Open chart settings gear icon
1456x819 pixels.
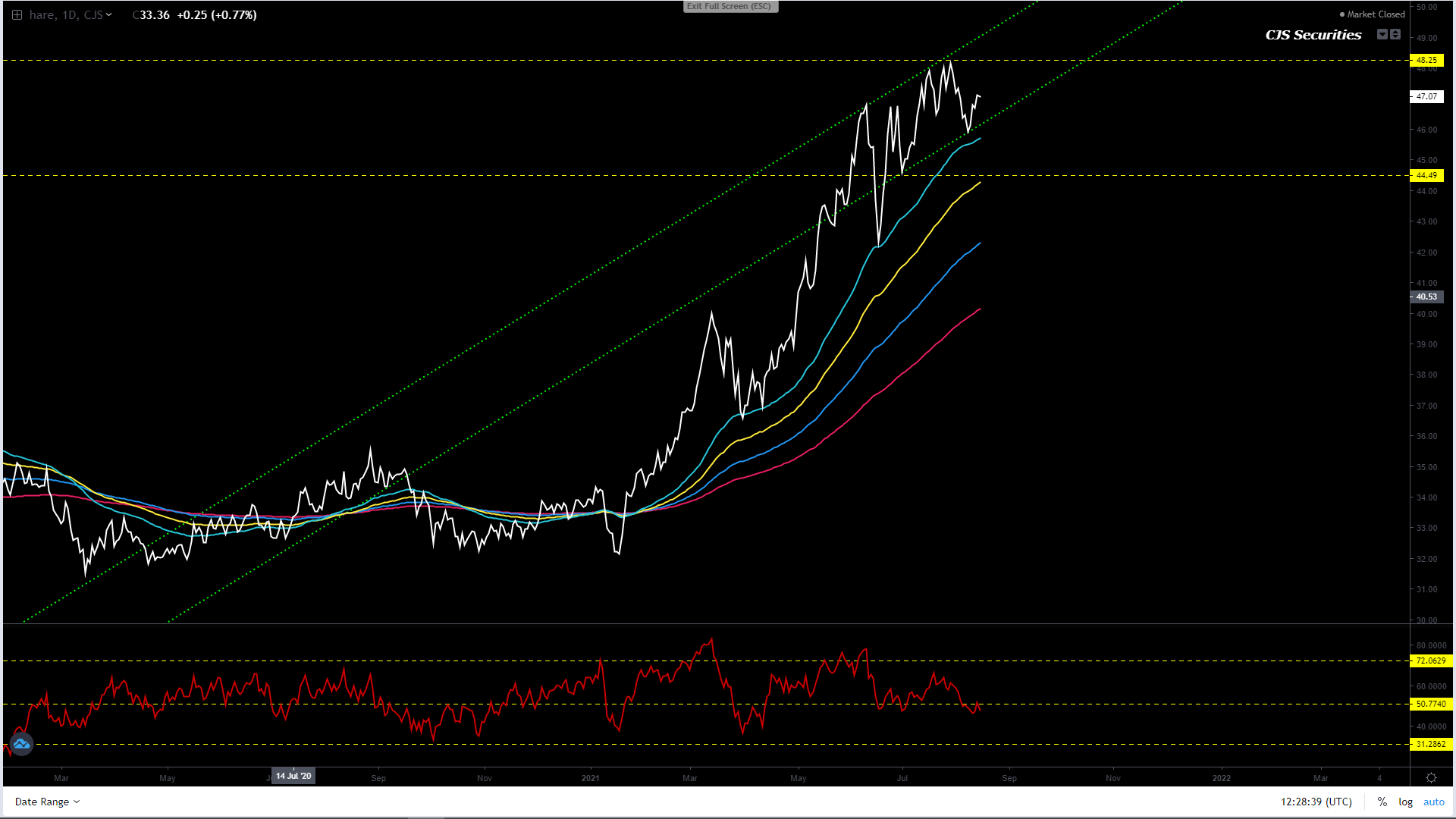point(1431,778)
